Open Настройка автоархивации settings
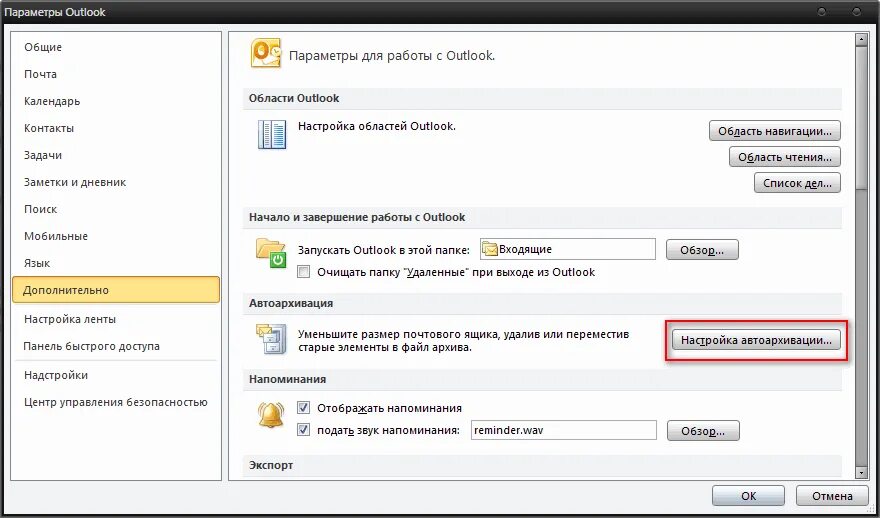 pos(756,340)
